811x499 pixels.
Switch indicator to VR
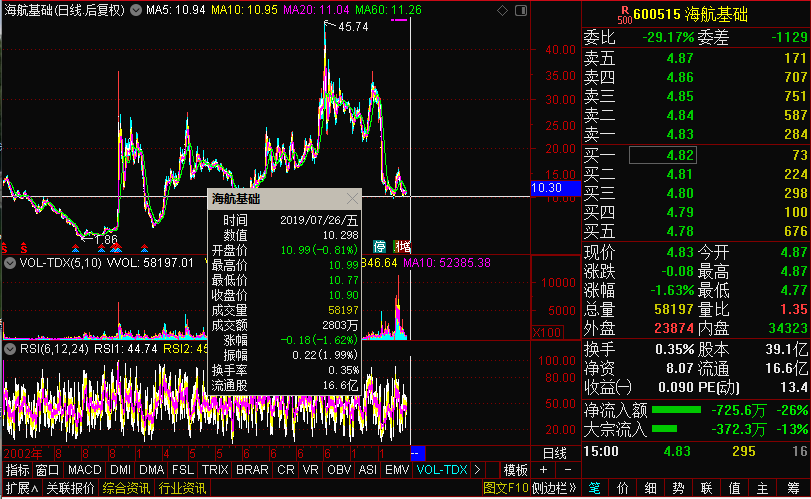310,470
